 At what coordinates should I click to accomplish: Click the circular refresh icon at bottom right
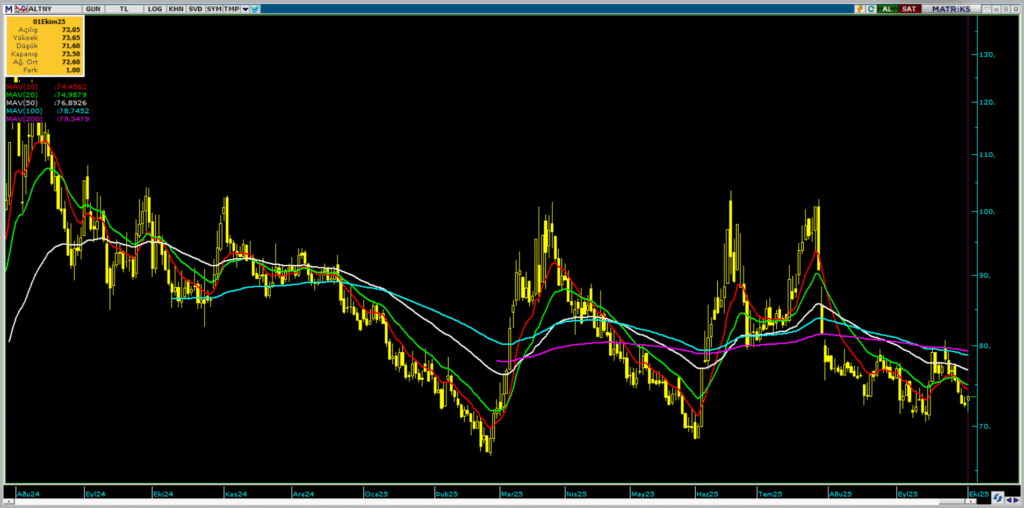tap(995, 495)
